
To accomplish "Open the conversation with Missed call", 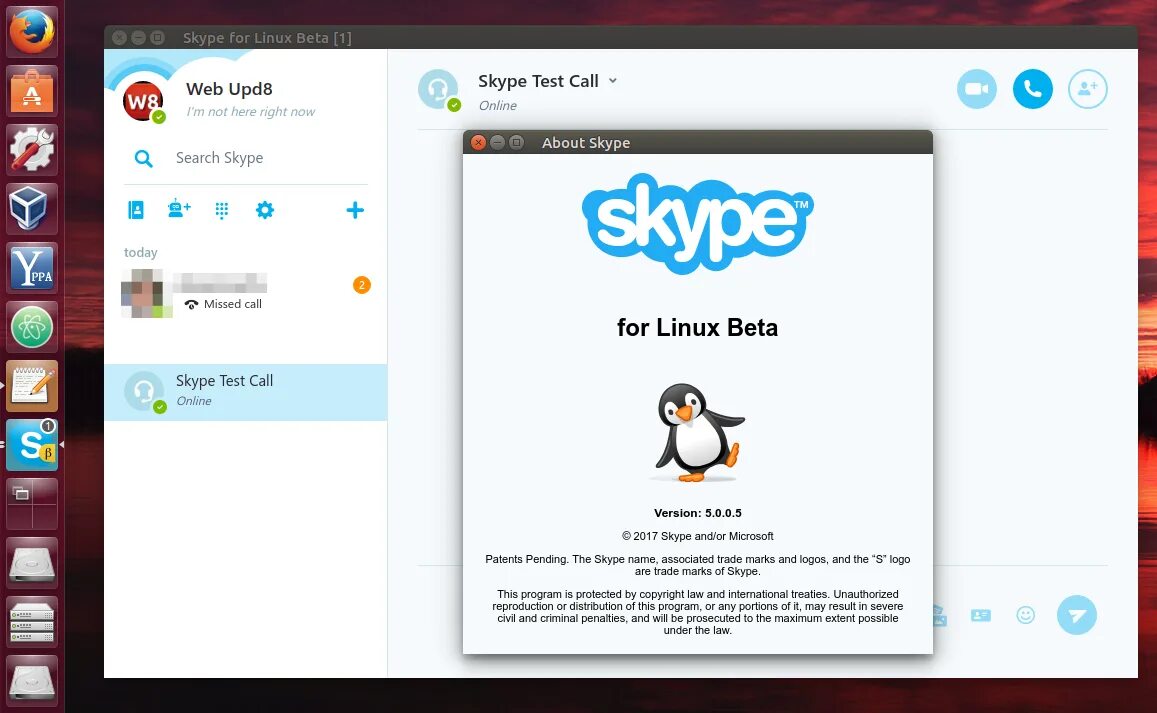I will tap(246, 294).
